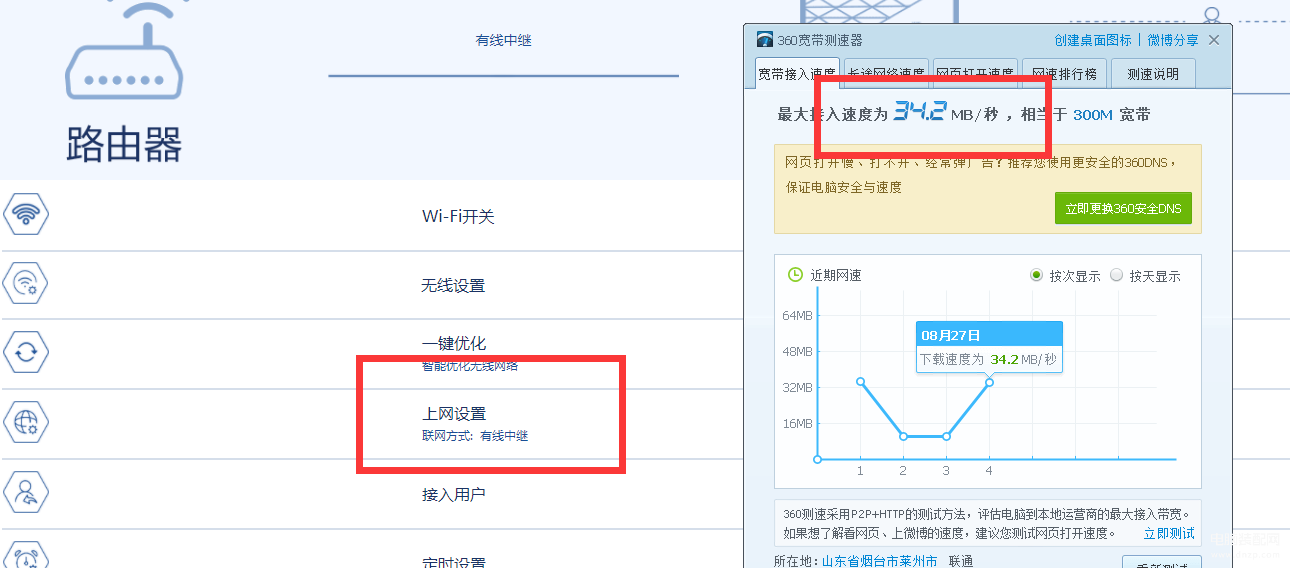
Task: Click the chart data point for test 1
Action: click(860, 381)
